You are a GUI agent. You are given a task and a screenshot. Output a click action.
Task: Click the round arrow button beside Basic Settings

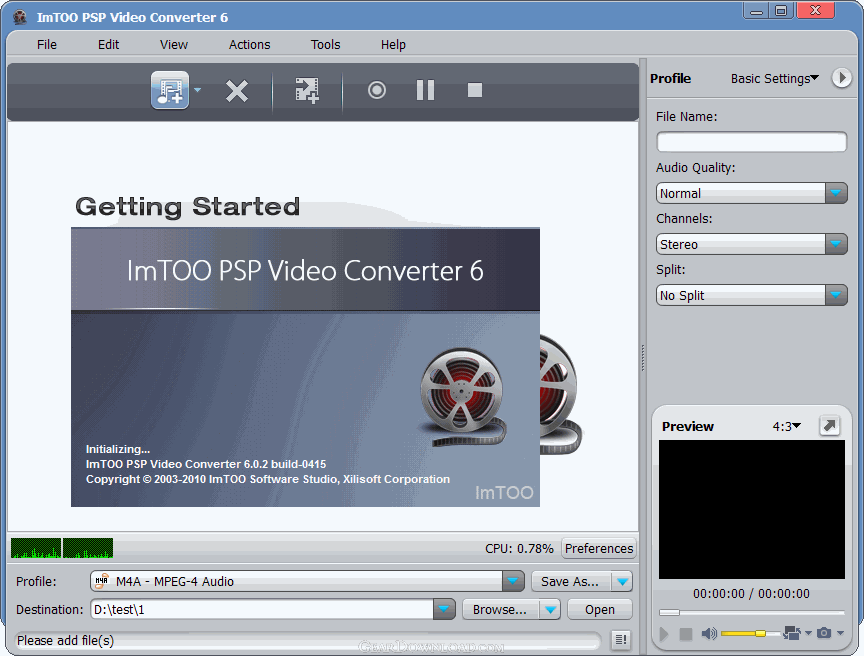(x=841, y=78)
